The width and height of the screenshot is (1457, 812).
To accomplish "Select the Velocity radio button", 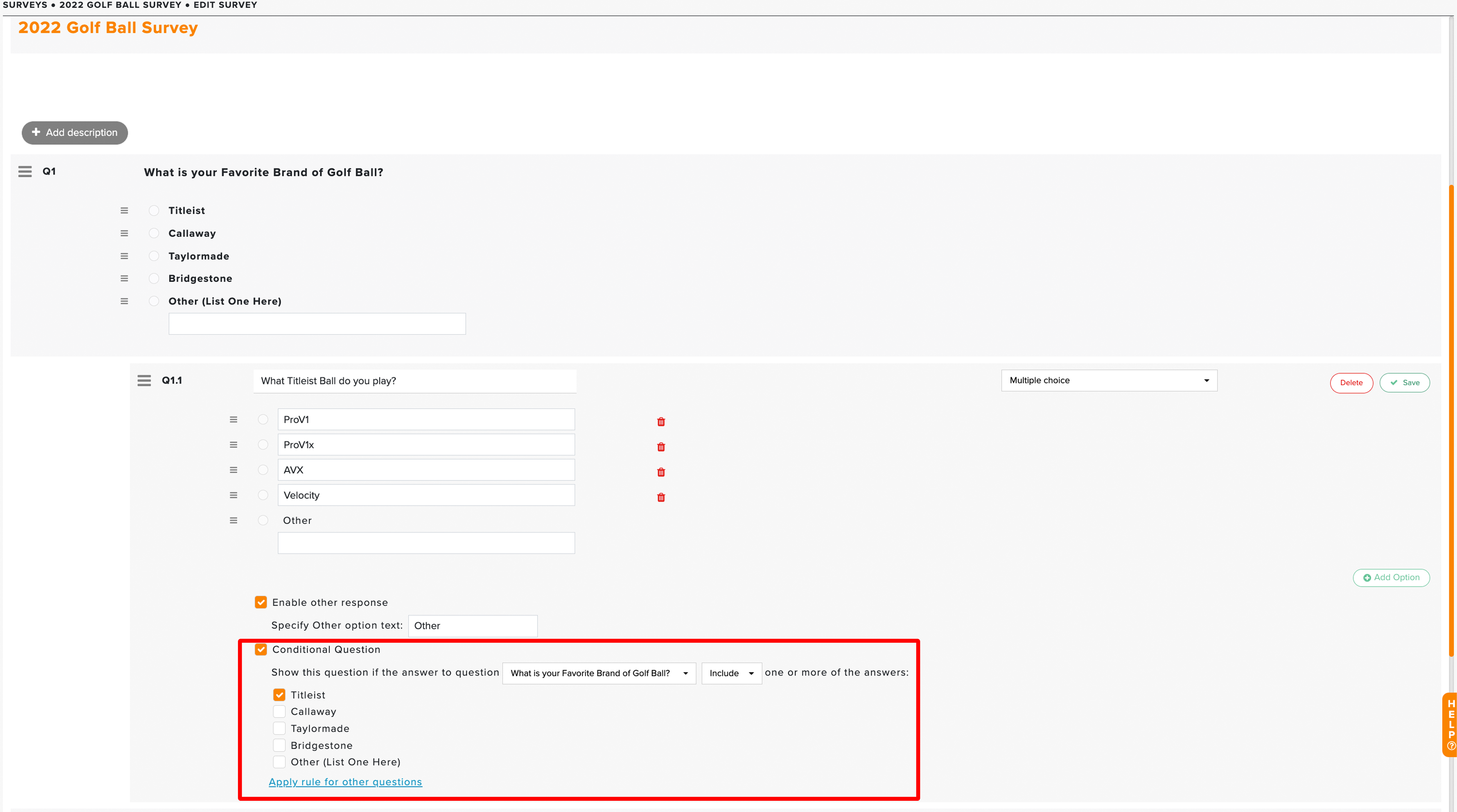I will tap(263, 495).
